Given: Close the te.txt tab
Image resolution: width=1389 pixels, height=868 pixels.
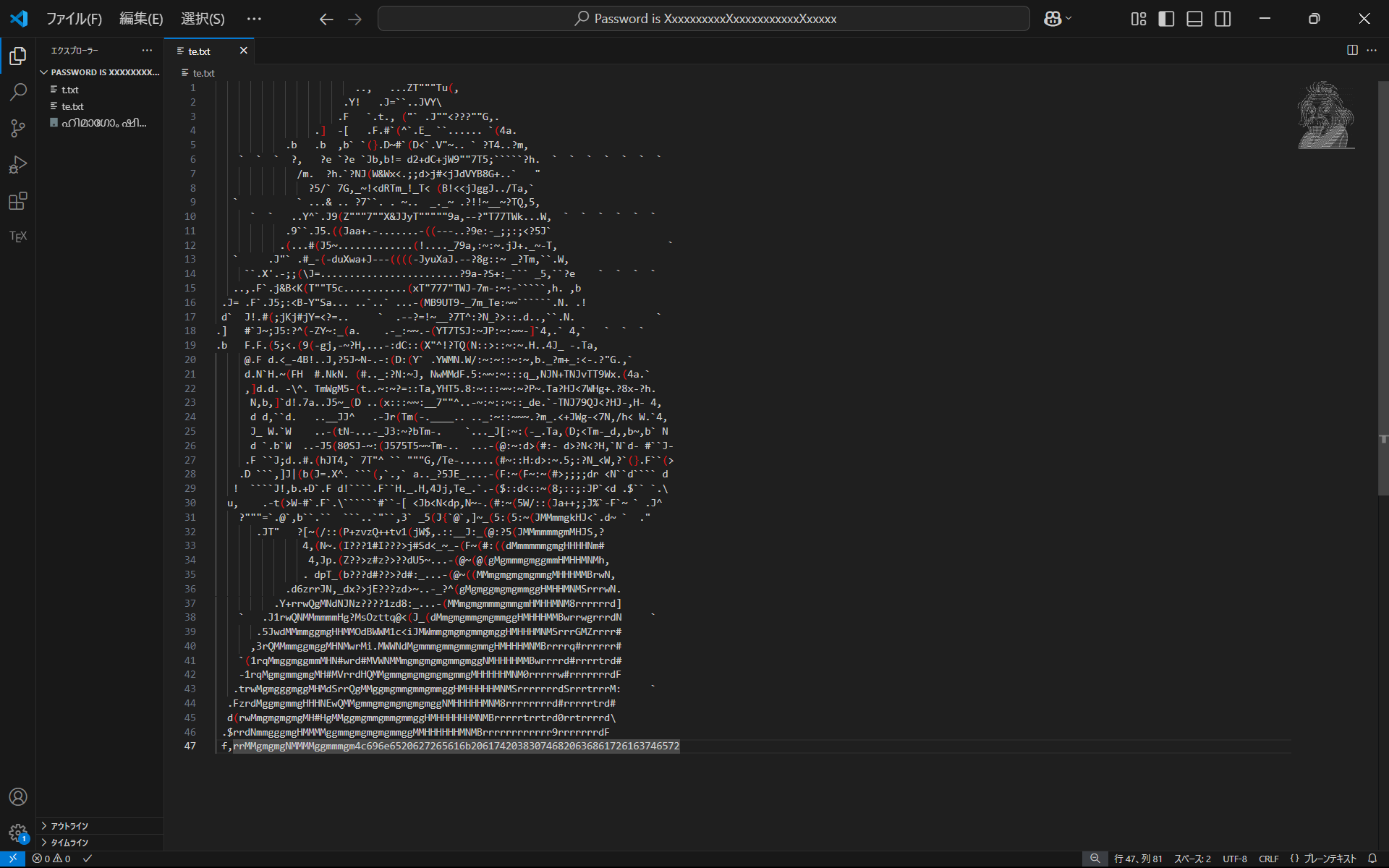Looking at the screenshot, I should coord(244,50).
